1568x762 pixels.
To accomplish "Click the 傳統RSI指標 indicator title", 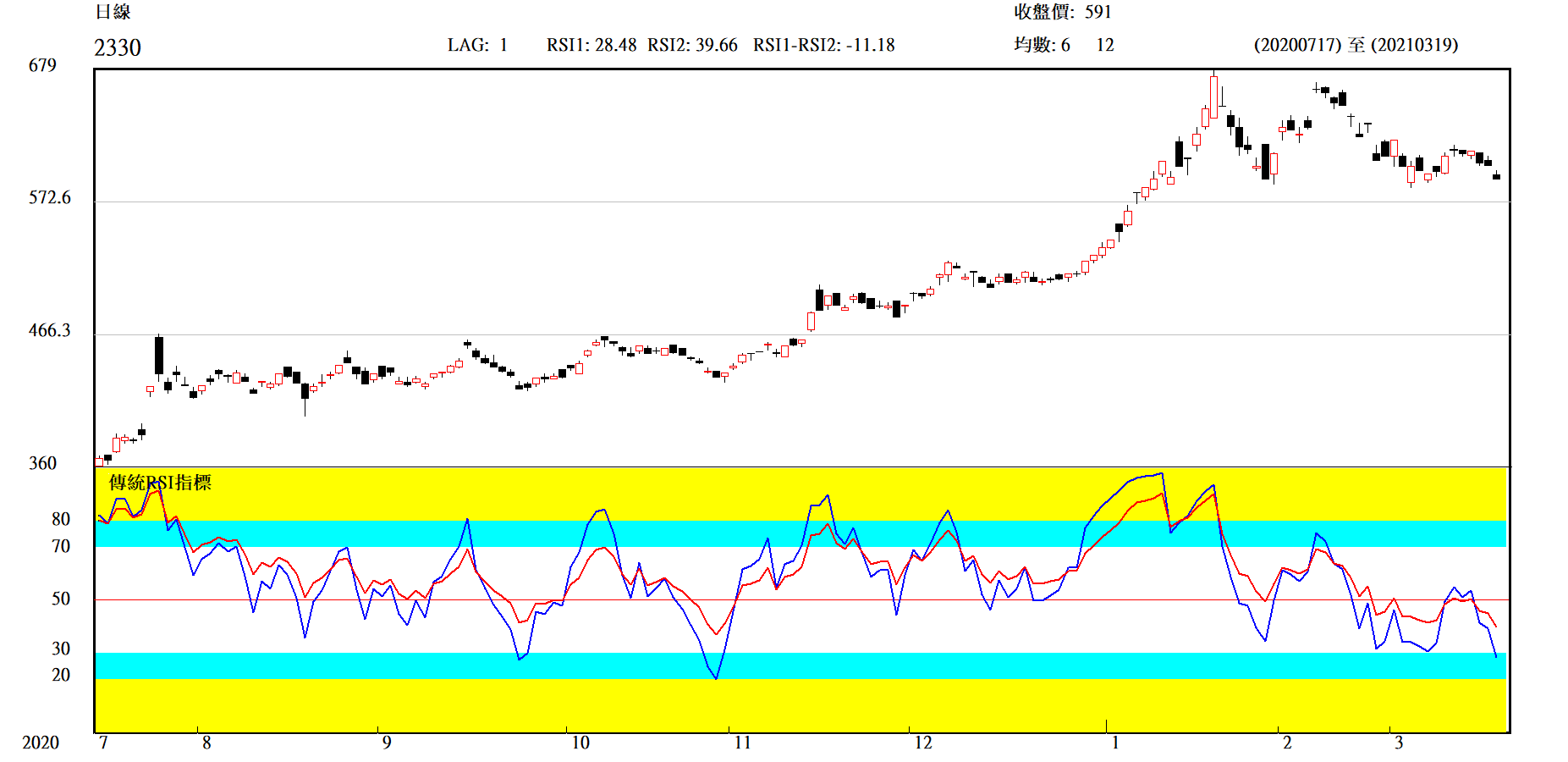I will tap(160, 483).
